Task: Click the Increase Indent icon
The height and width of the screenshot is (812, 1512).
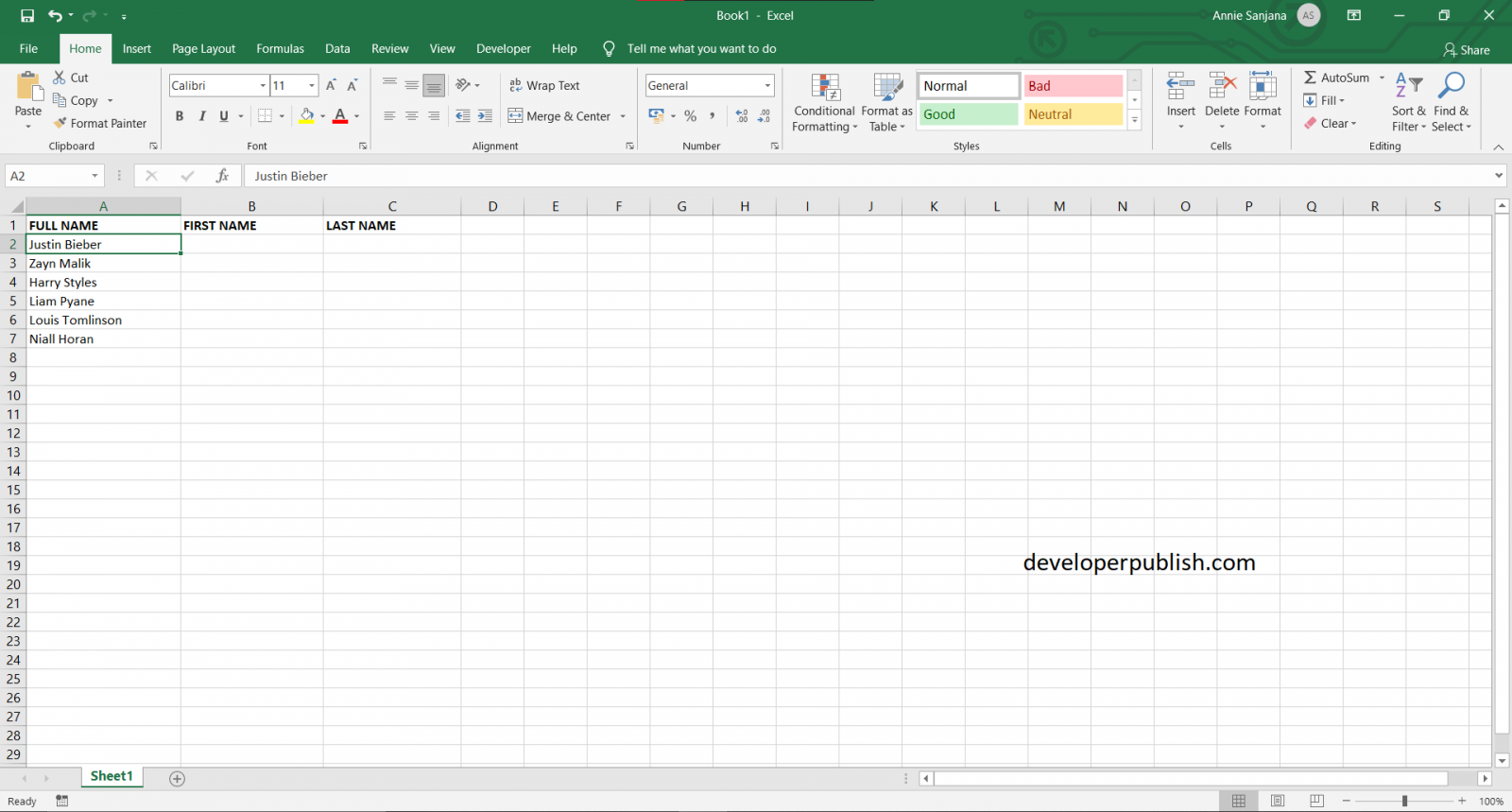Action: coord(485,116)
